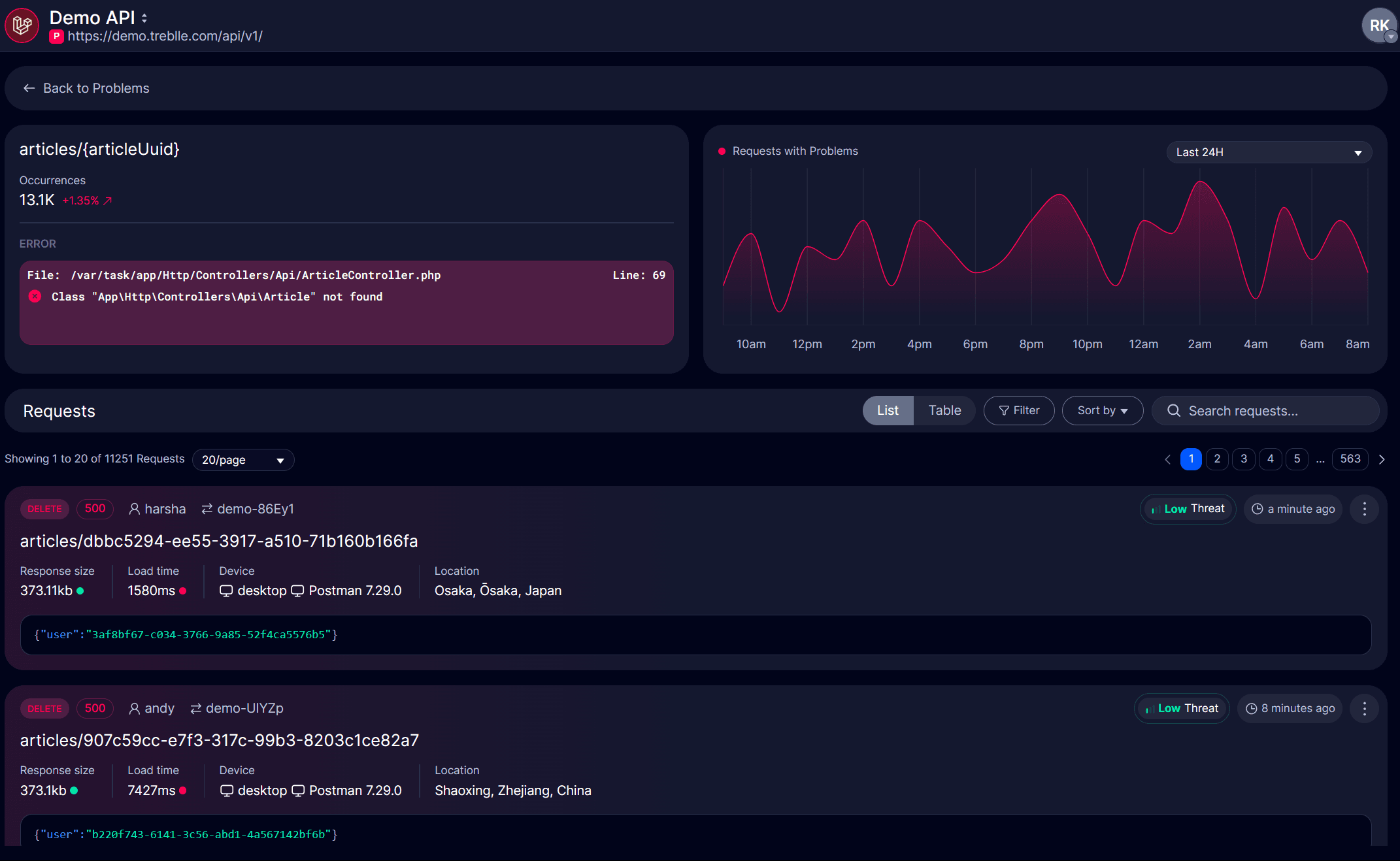
Task: Open the Last 24H timeframe dropdown
Action: [1269, 152]
